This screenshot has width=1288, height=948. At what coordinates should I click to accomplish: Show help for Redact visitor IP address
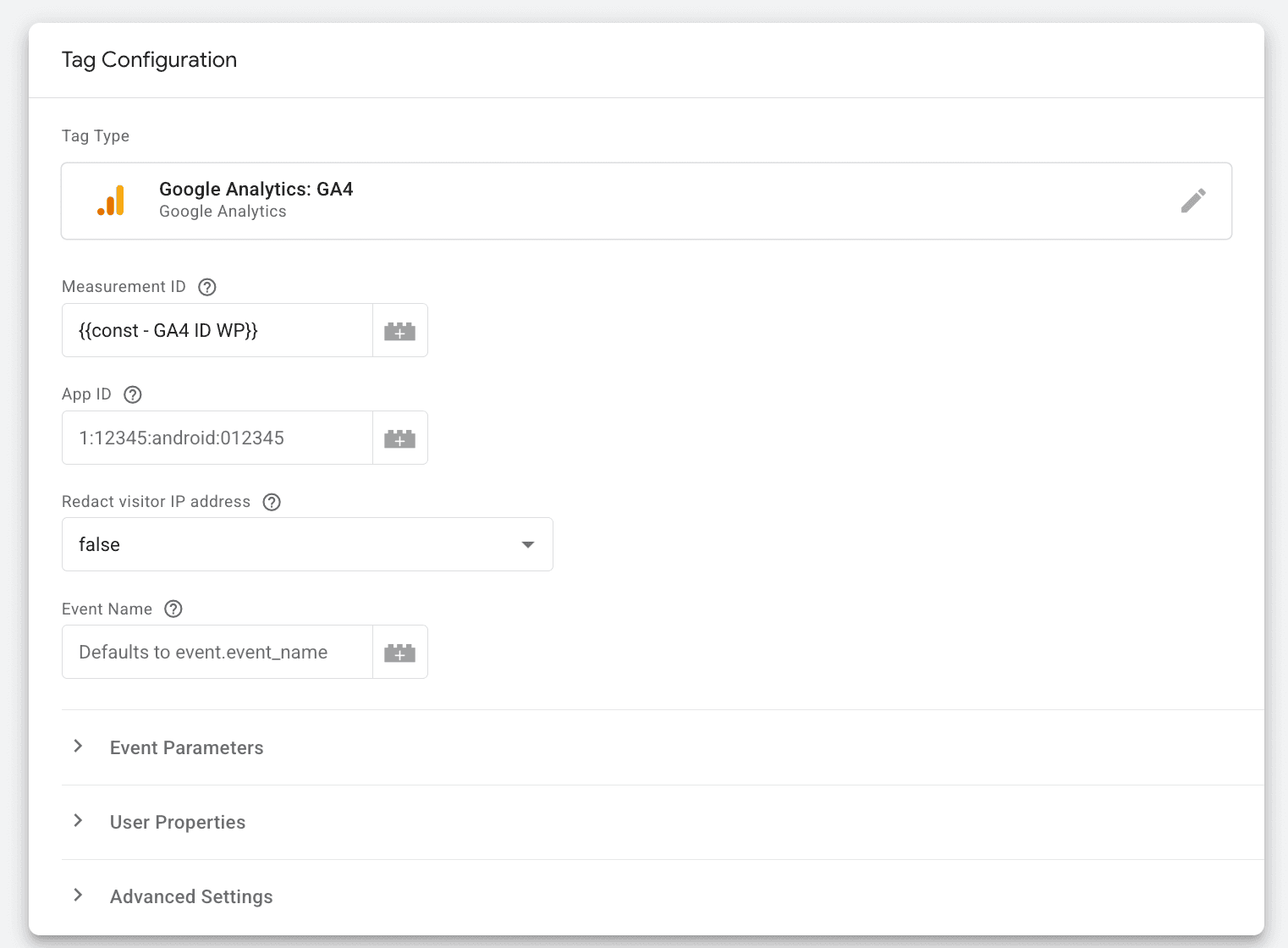click(272, 502)
